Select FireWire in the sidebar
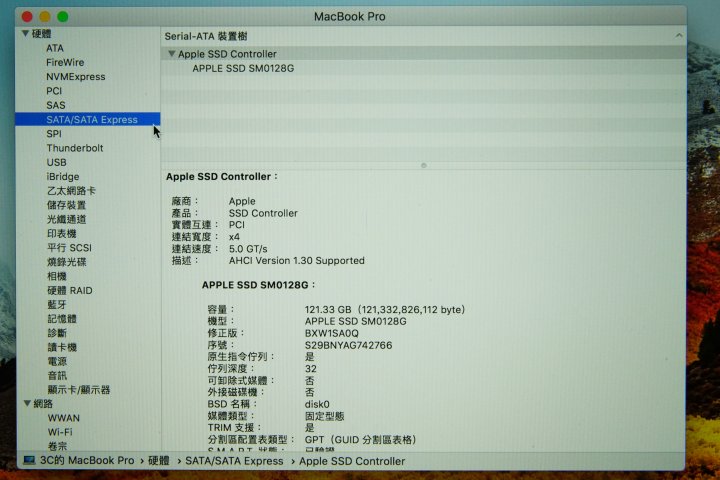This screenshot has height=480, width=720. (x=65, y=62)
